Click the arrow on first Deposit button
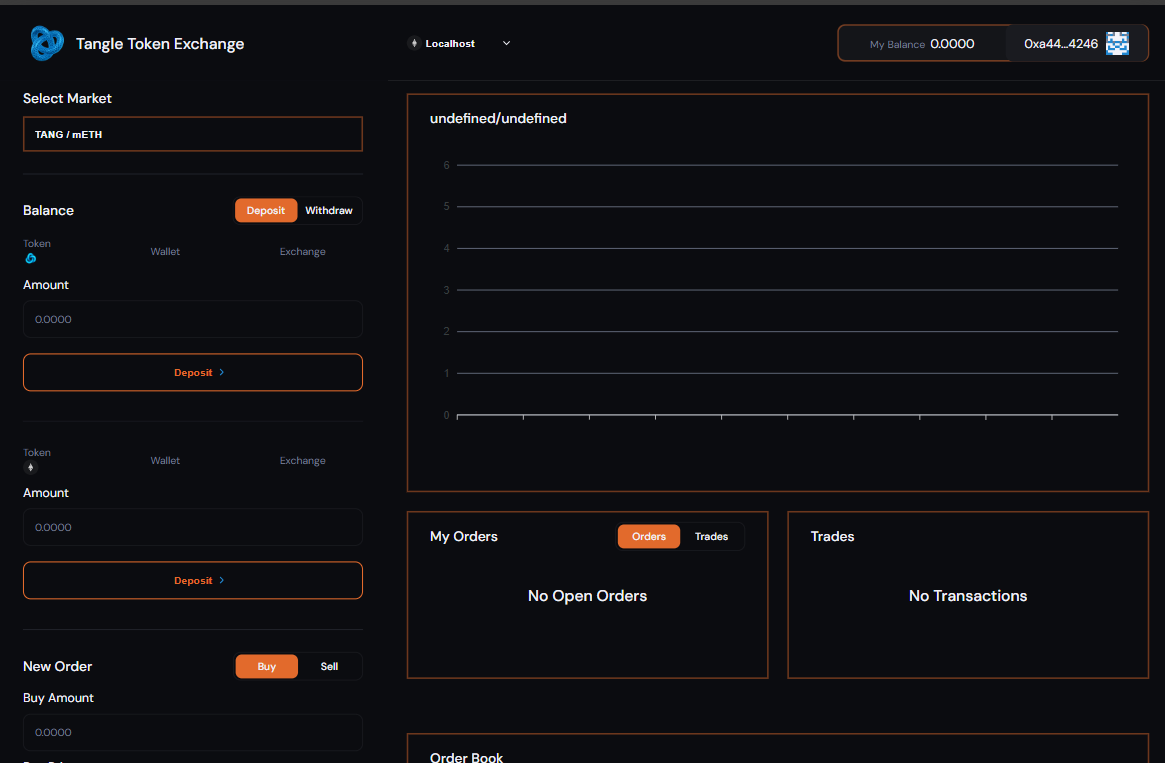 (222, 372)
